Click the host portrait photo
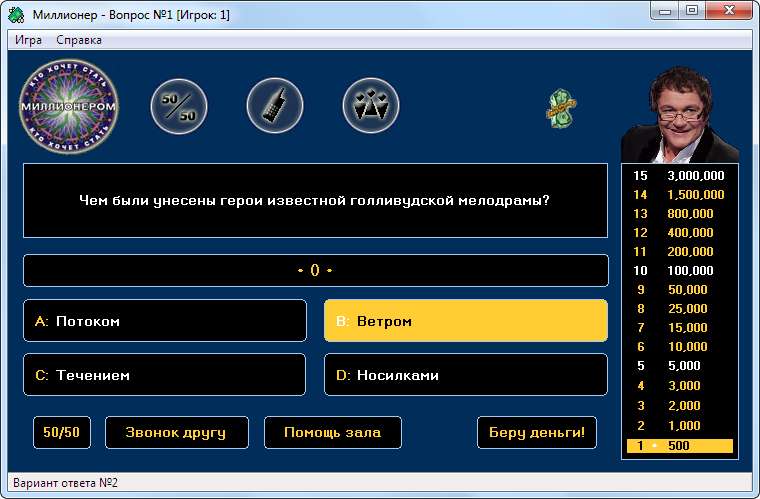Screen dimensions: 760x499 coord(680,114)
